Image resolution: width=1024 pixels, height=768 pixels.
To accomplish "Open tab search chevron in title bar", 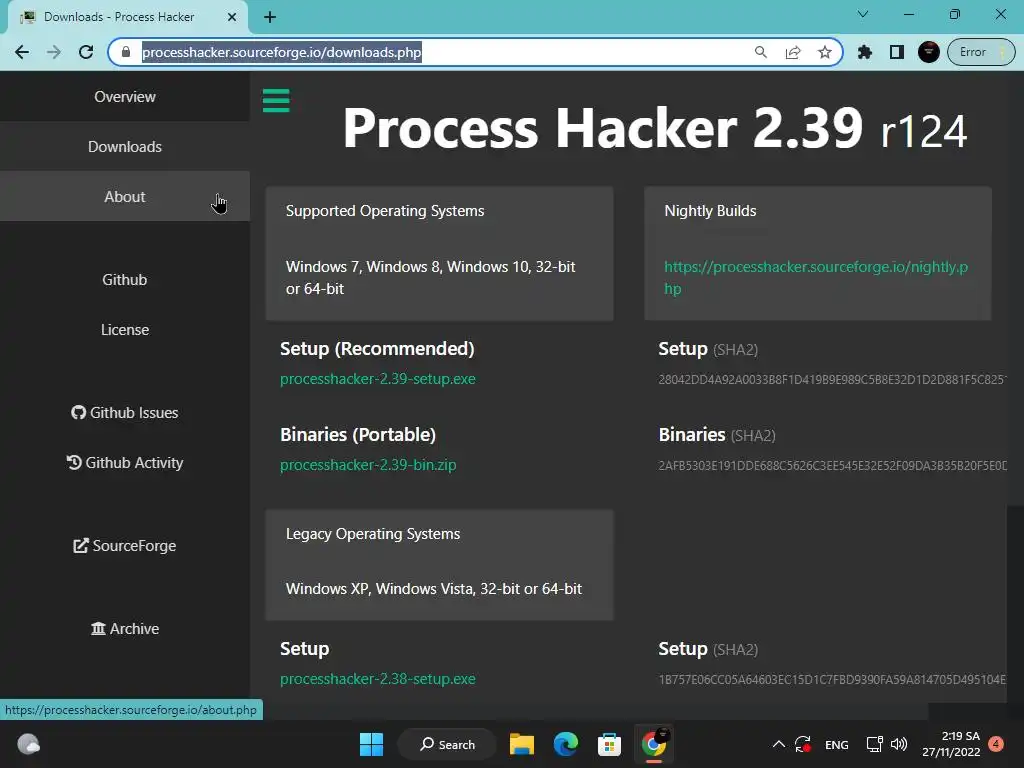I will click(x=863, y=14).
